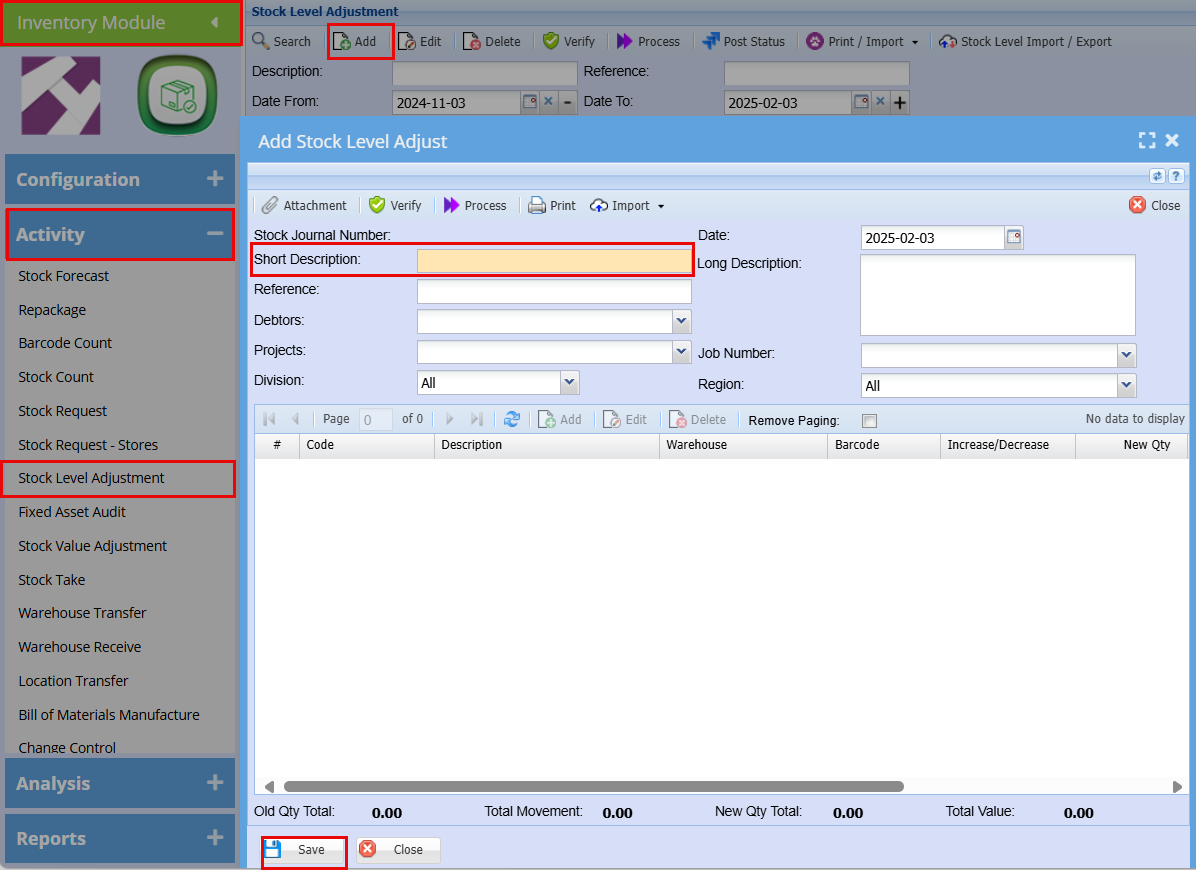The height and width of the screenshot is (870, 1196).
Task: Click the horizontal scrollbar of the grid
Action: [x=593, y=787]
